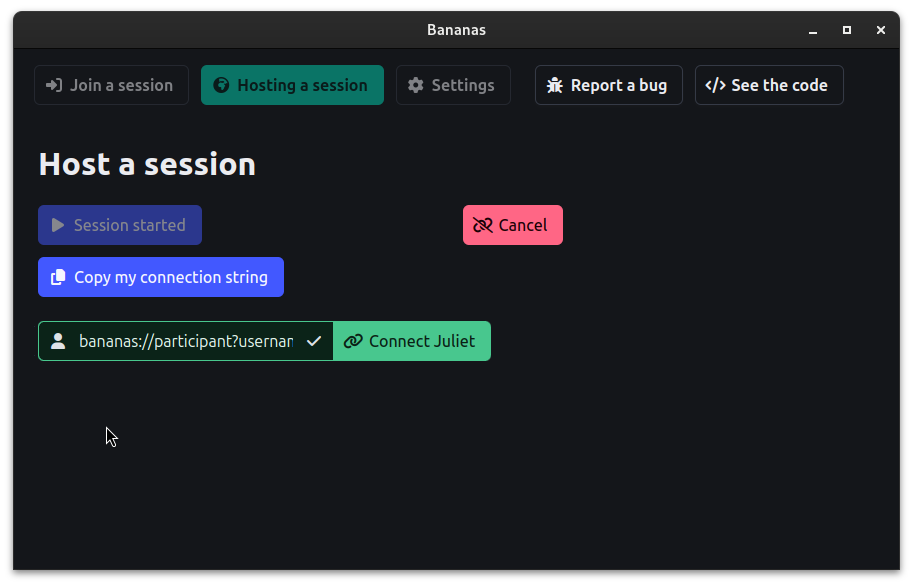The image size is (913, 586).
Task: Select the Hosting a session tab
Action: (x=292, y=85)
